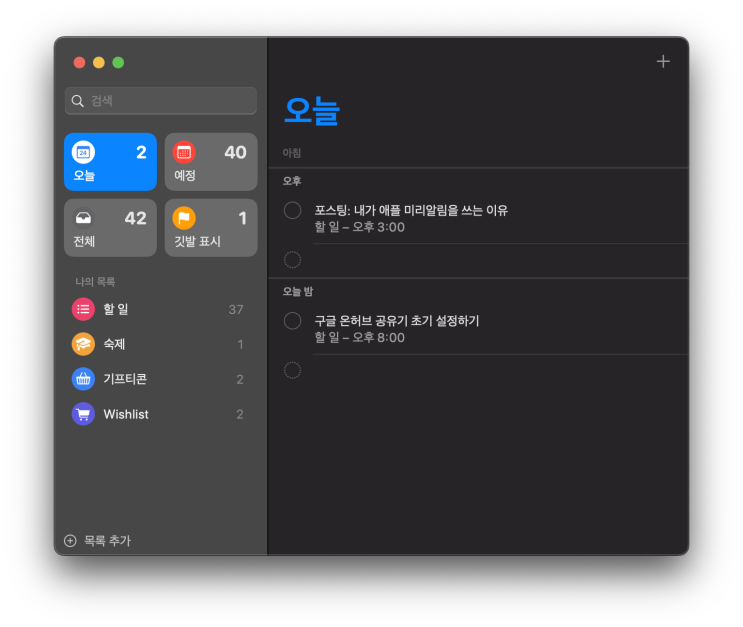Close the Reminders window with red button
The height and width of the screenshot is (627, 743).
point(80,63)
